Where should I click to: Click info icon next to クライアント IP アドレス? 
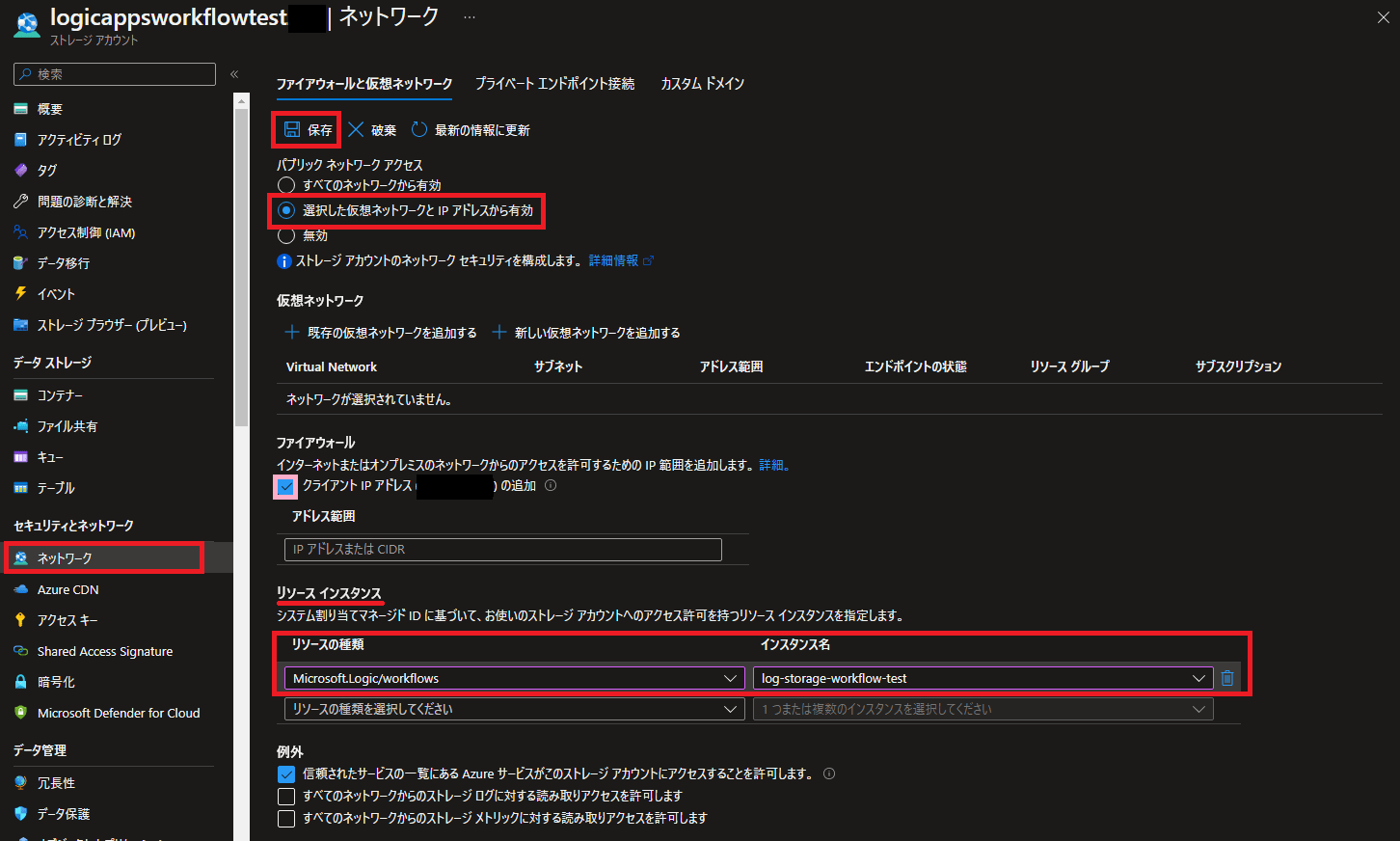(x=551, y=485)
